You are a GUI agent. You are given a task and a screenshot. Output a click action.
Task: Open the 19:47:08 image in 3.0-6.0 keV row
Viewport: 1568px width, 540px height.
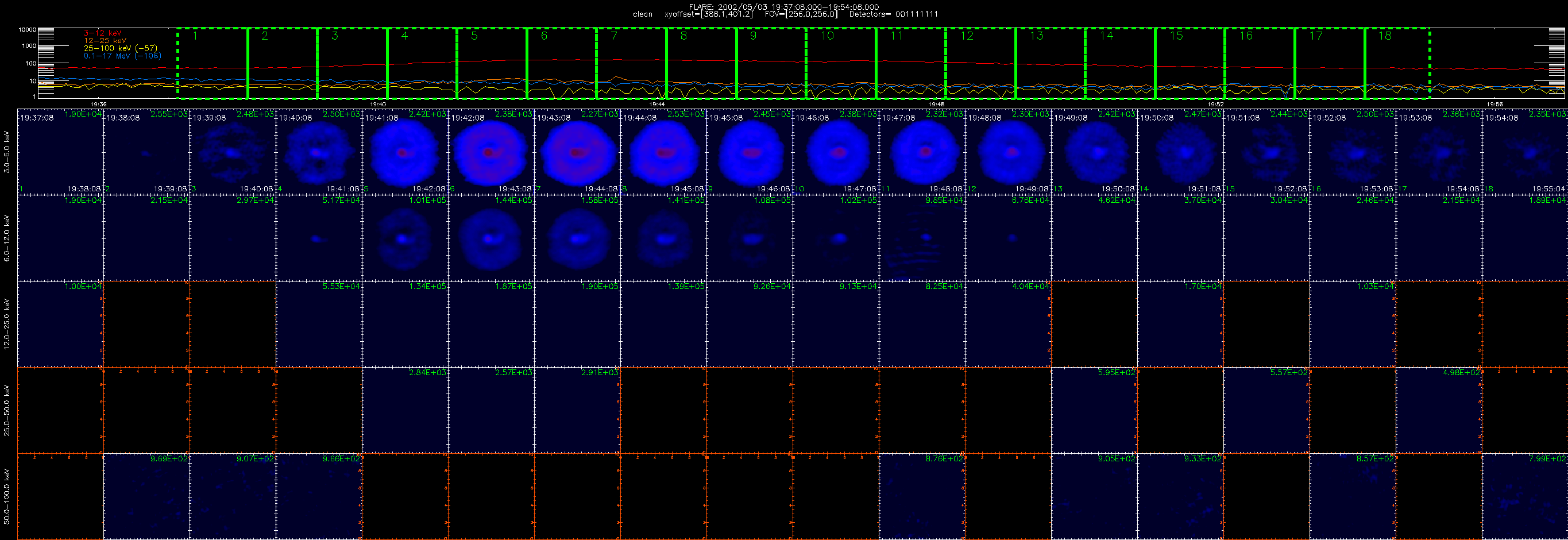pyautogui.click(x=922, y=152)
